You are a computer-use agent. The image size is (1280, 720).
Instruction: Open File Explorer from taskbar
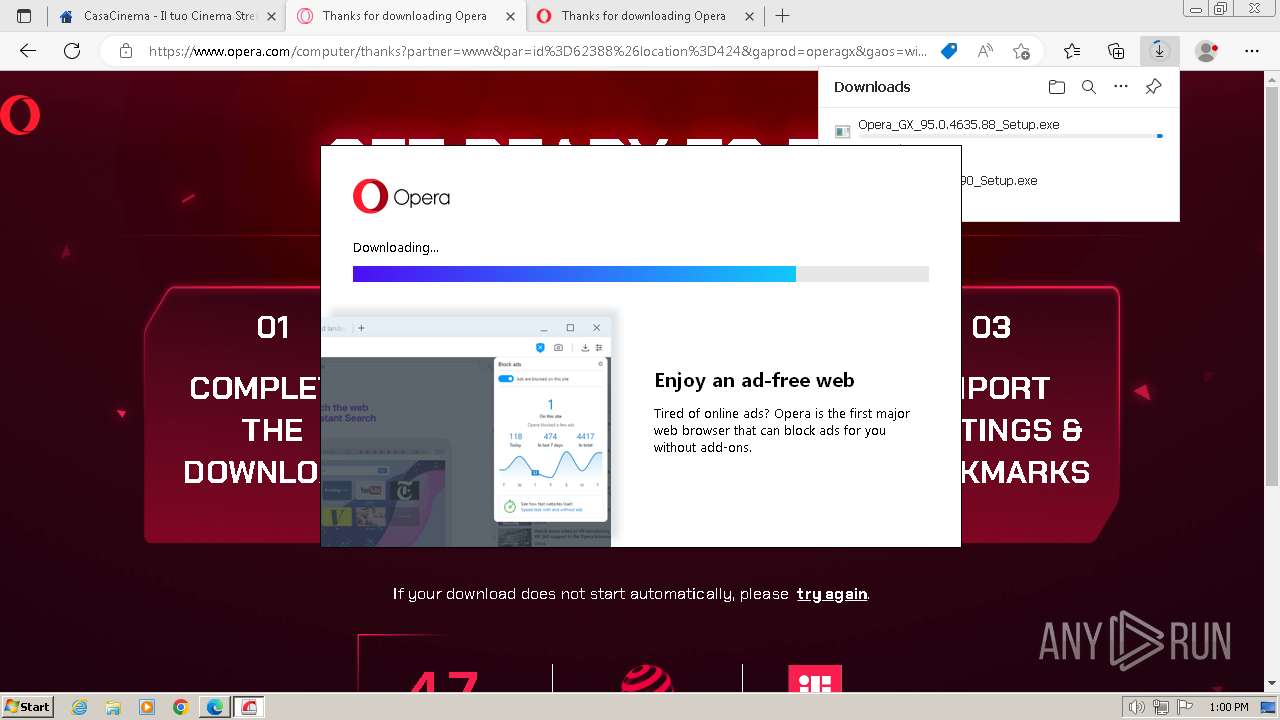tap(113, 707)
